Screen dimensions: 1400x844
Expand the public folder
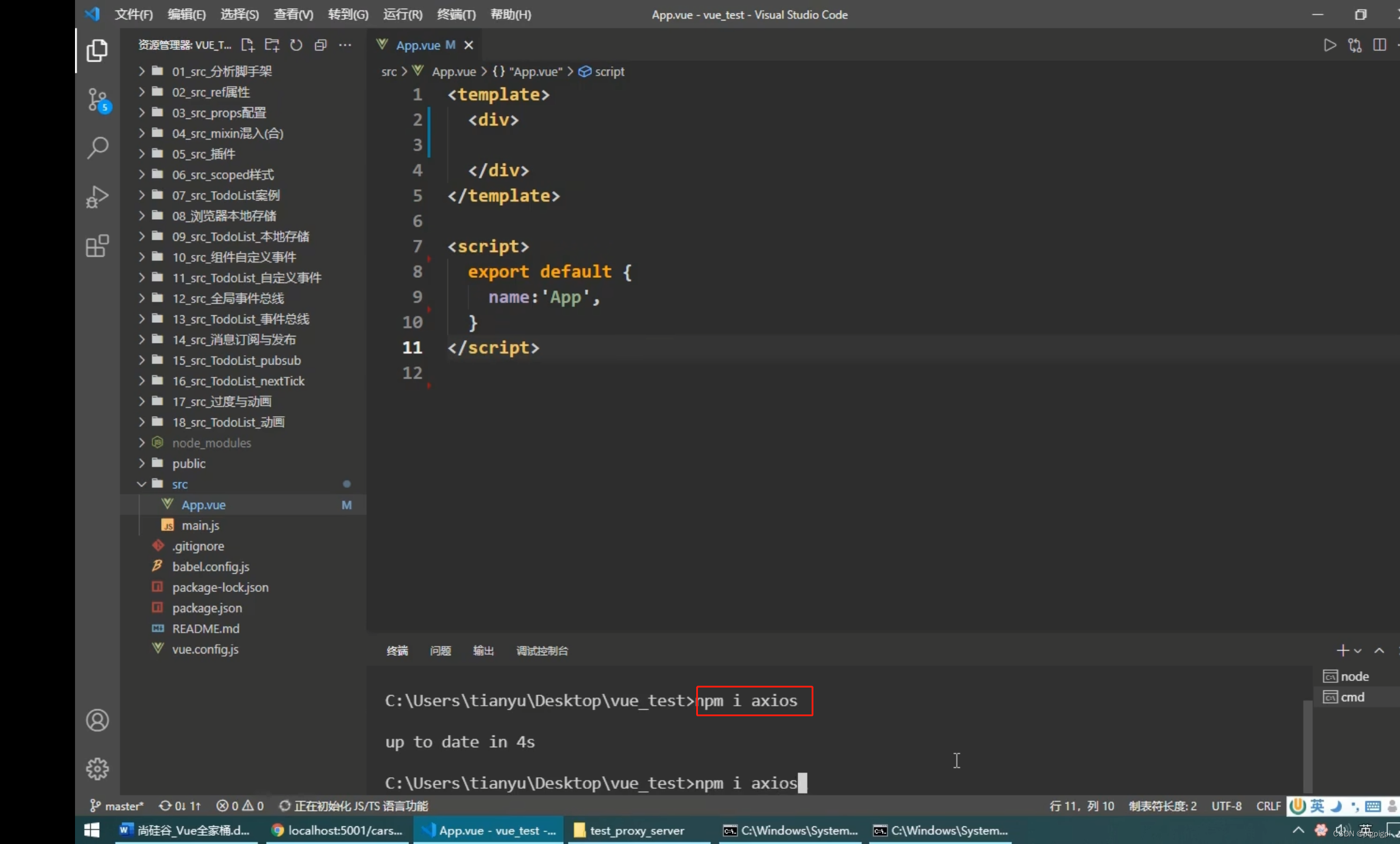[243, 464]
